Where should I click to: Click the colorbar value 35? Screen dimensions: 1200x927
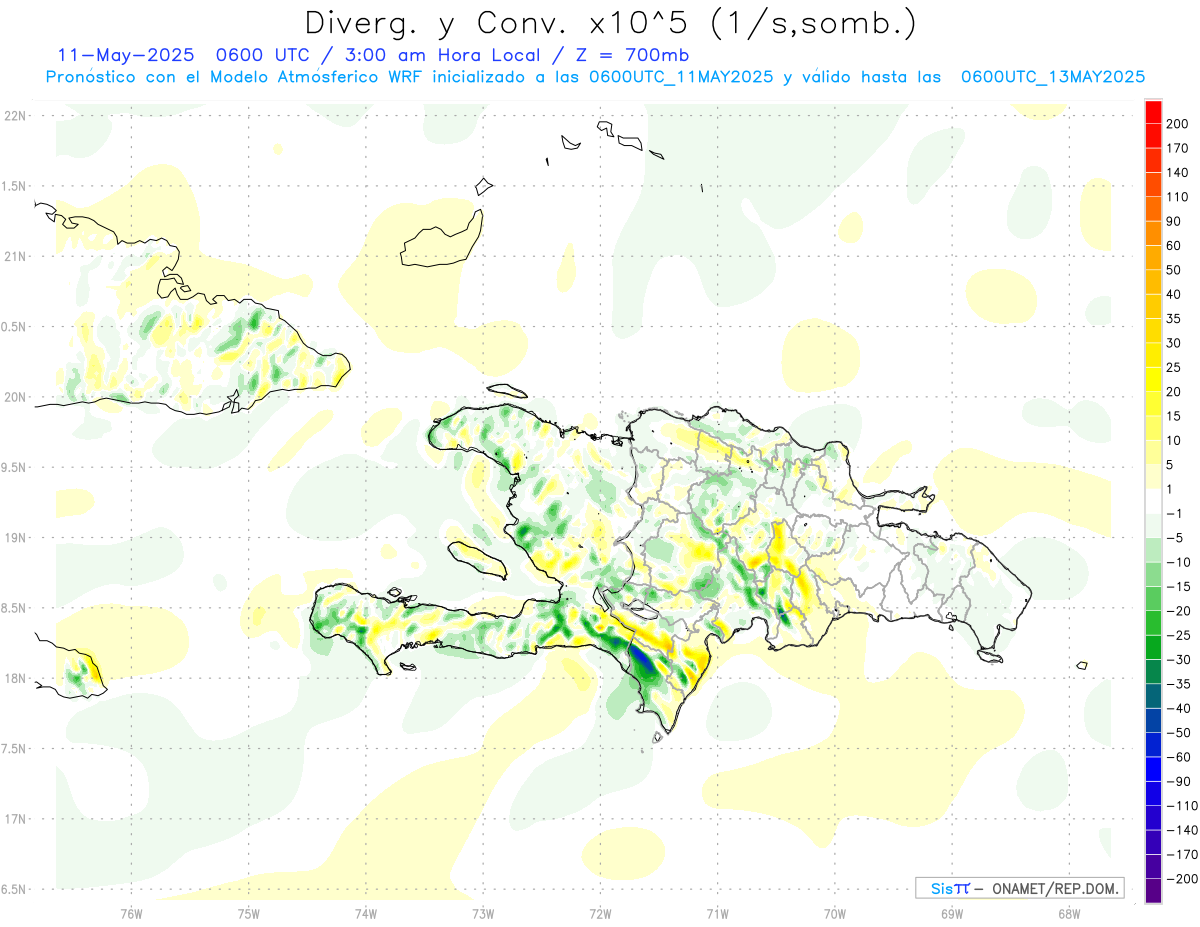tap(1175, 319)
